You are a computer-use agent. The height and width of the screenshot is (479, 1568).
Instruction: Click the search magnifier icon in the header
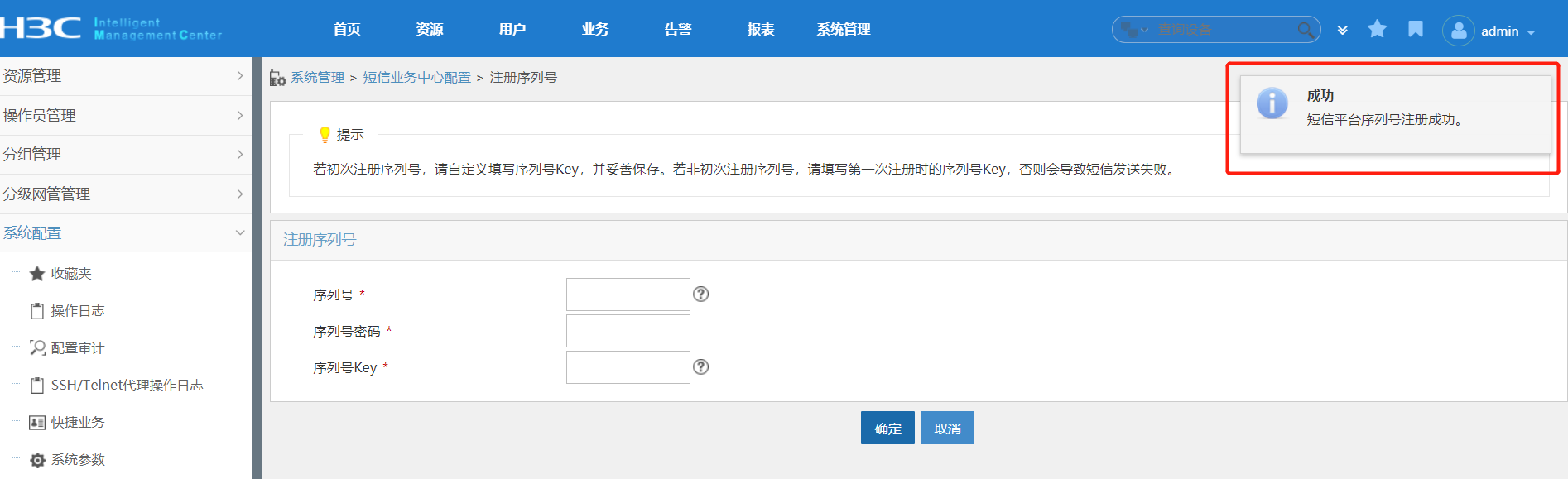coord(1305,31)
